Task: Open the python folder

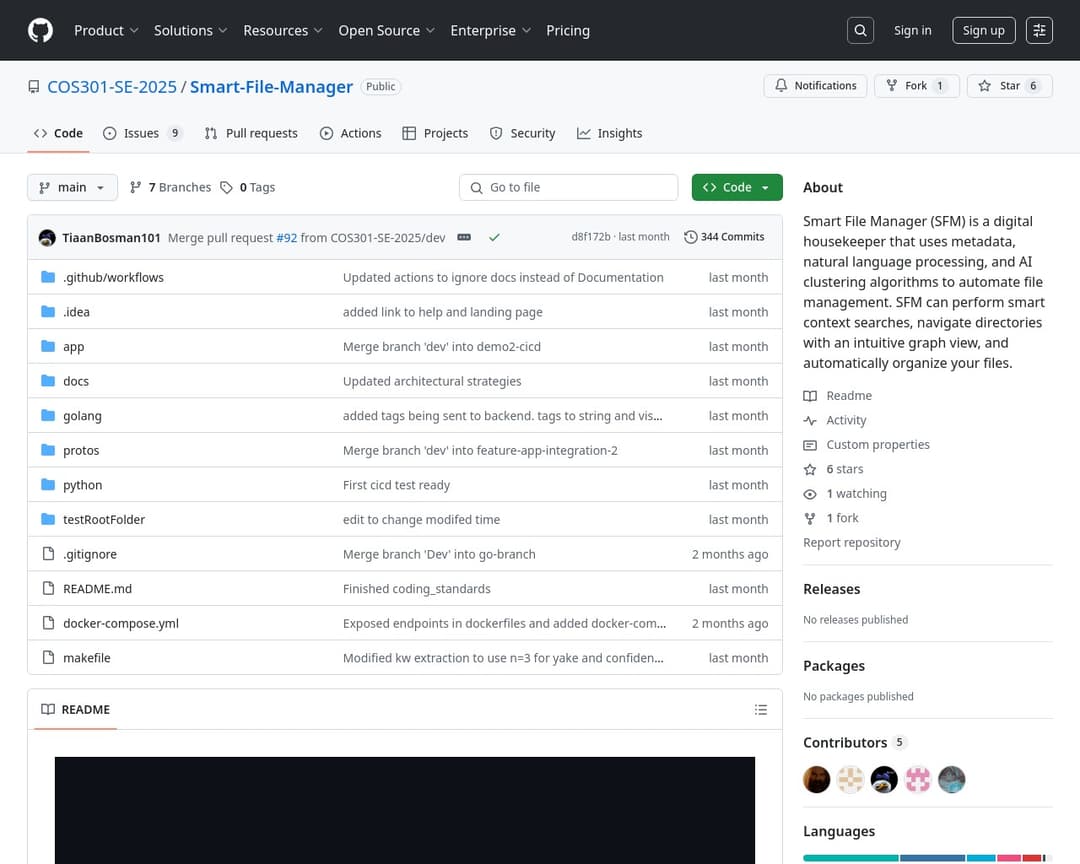Action: [83, 485]
